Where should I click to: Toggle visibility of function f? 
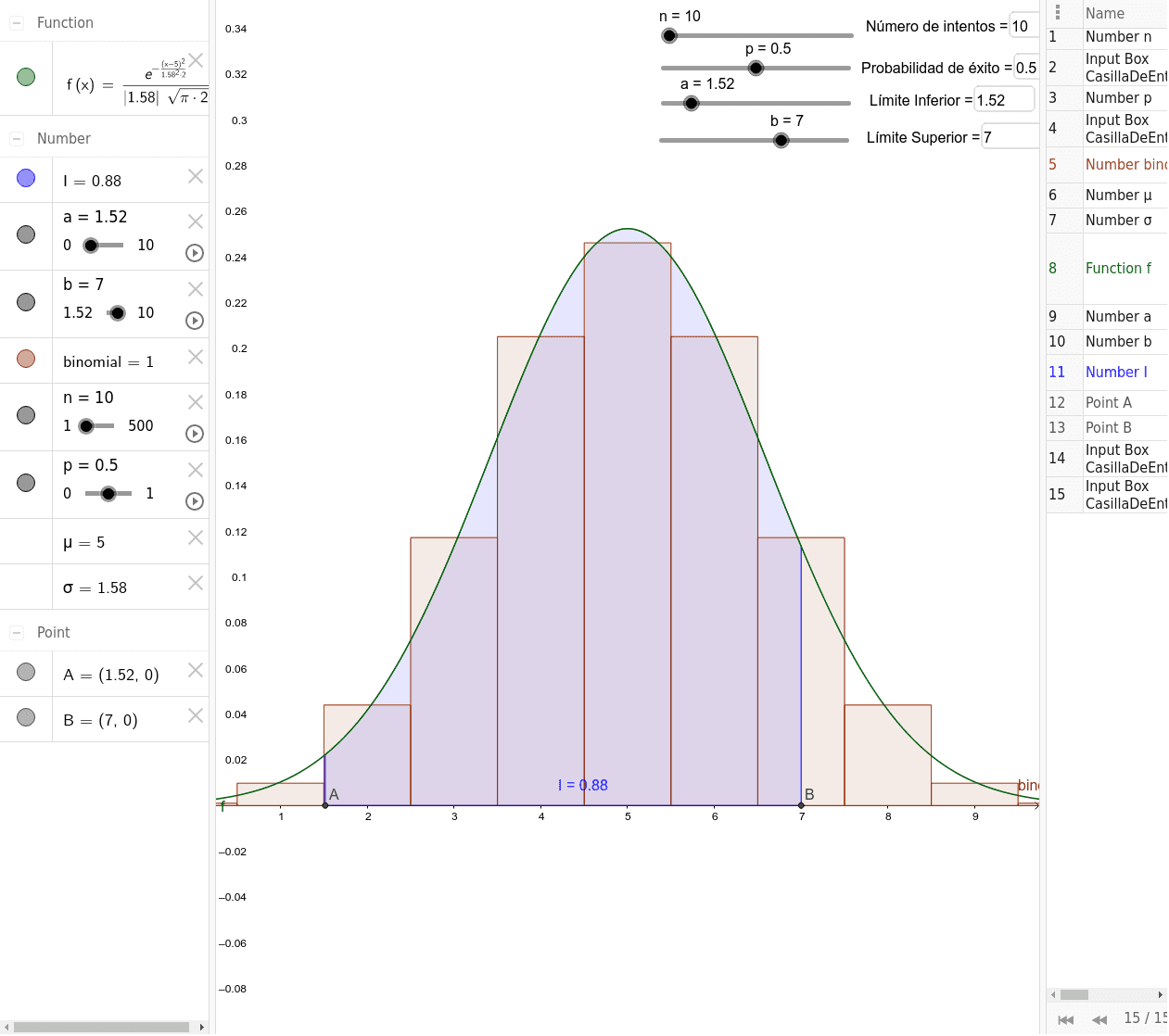click(26, 79)
